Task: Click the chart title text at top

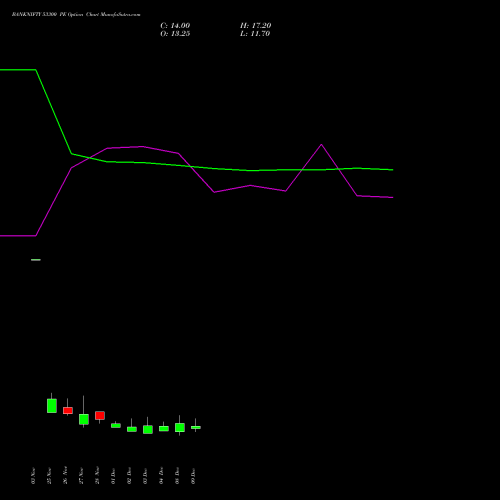Action: click(x=76, y=14)
